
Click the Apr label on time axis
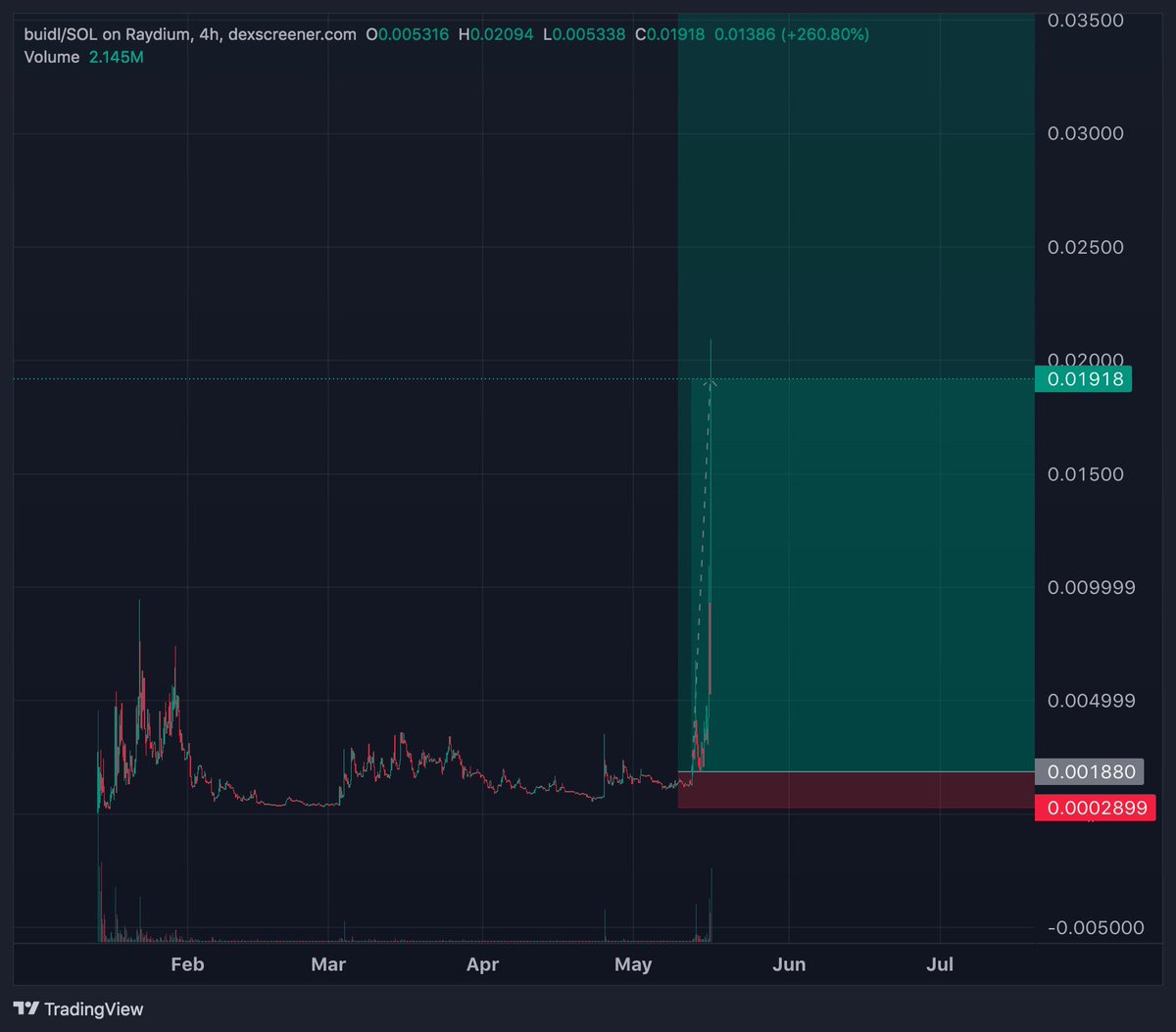(x=482, y=965)
